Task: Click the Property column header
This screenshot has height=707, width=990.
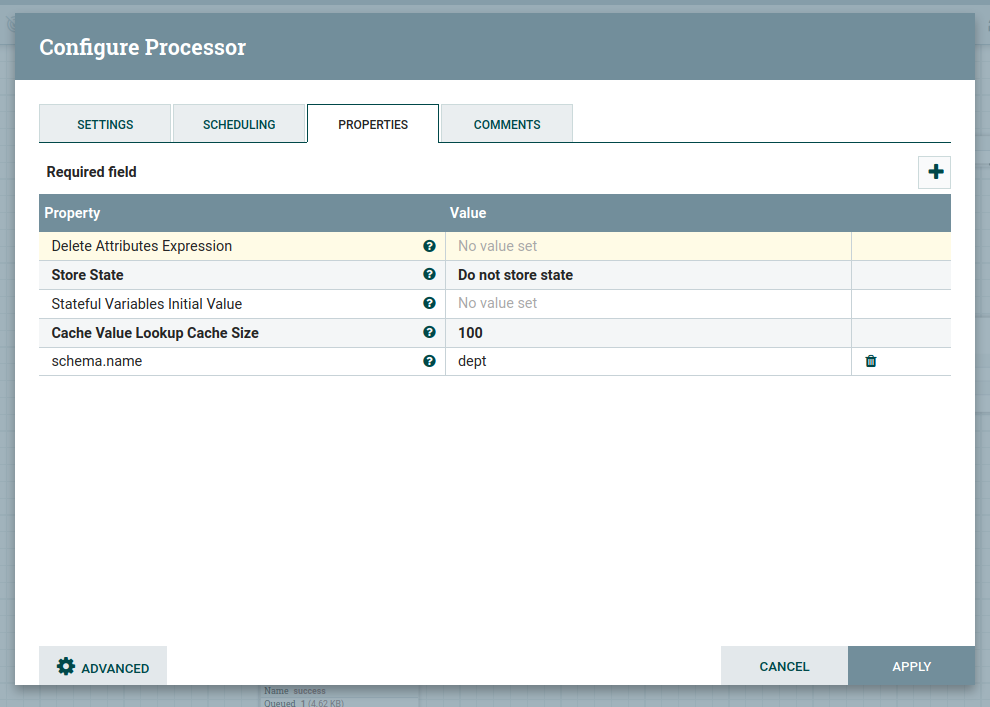Action: pyautogui.click(x=240, y=213)
